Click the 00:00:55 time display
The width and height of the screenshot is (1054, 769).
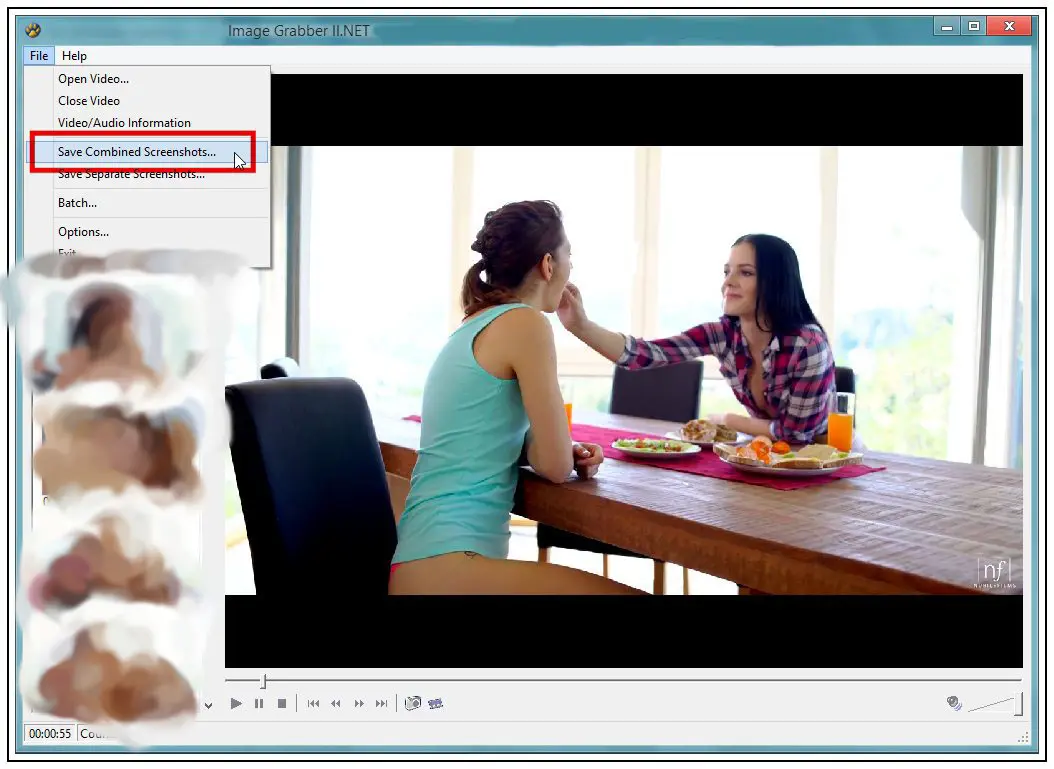(x=50, y=734)
